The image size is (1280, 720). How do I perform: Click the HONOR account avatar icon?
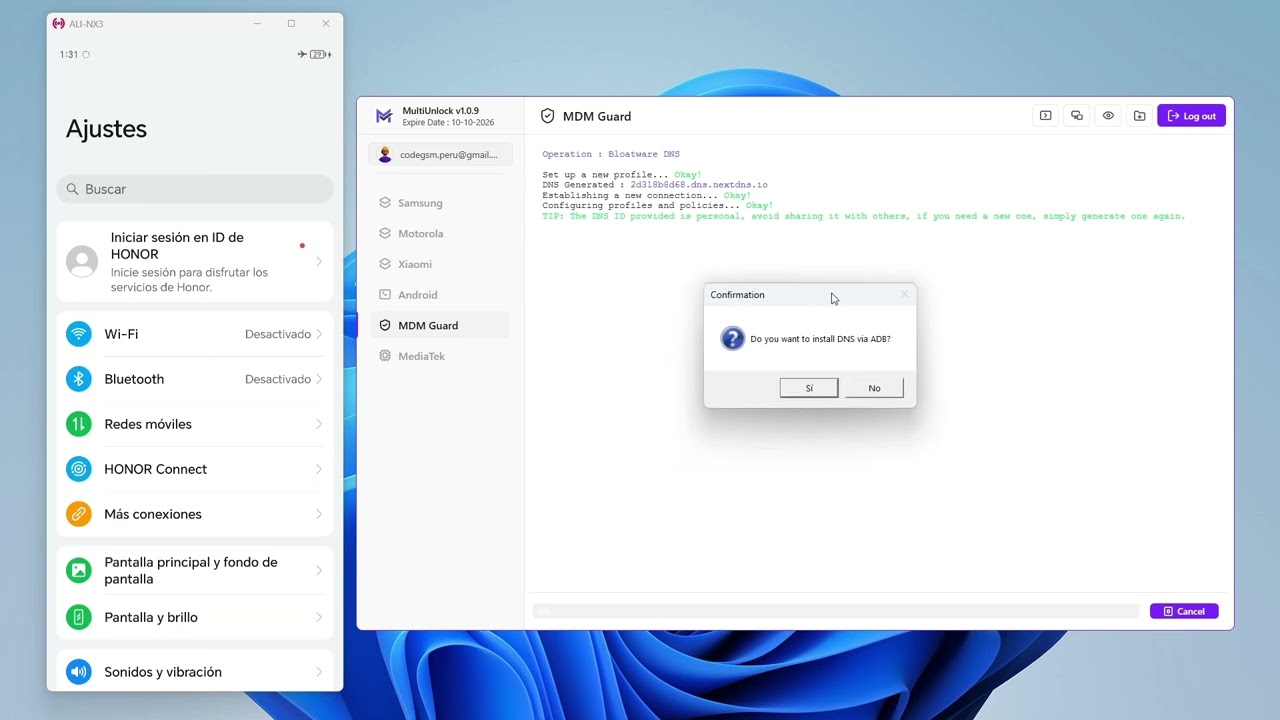pos(82,262)
